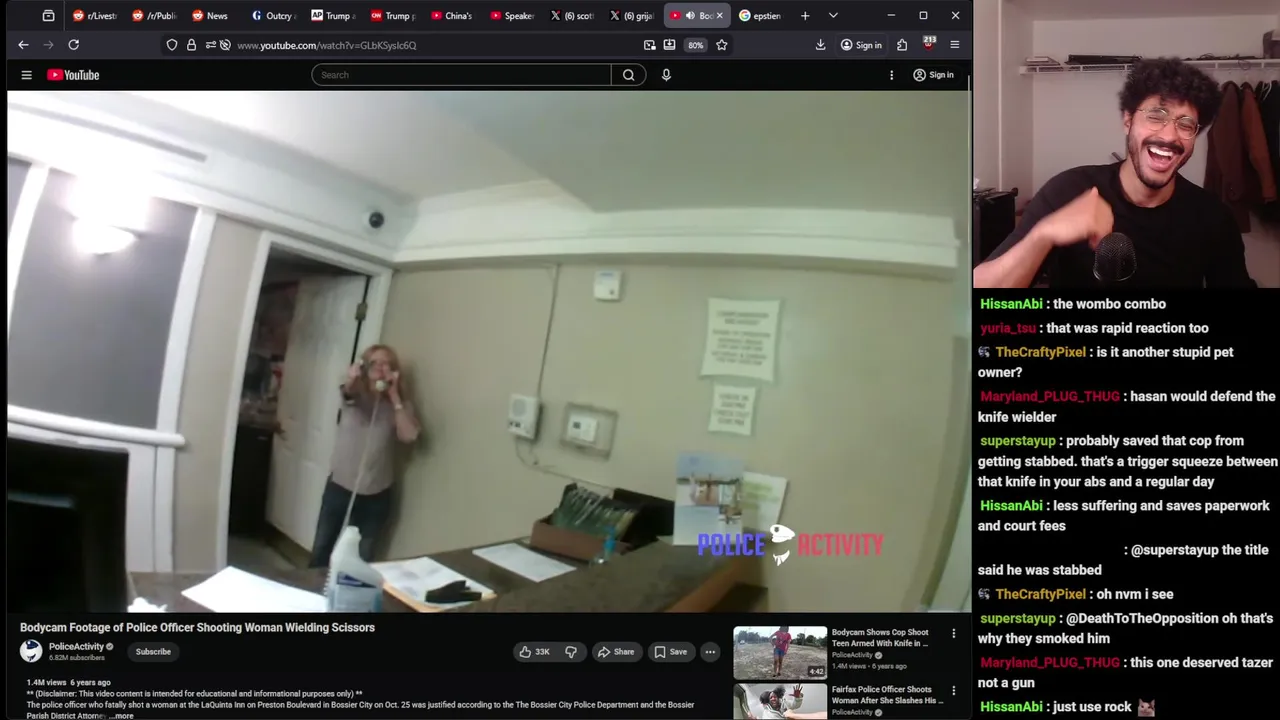
Task: Open the Teen Armed With Knife thumbnail
Action: coord(780,652)
